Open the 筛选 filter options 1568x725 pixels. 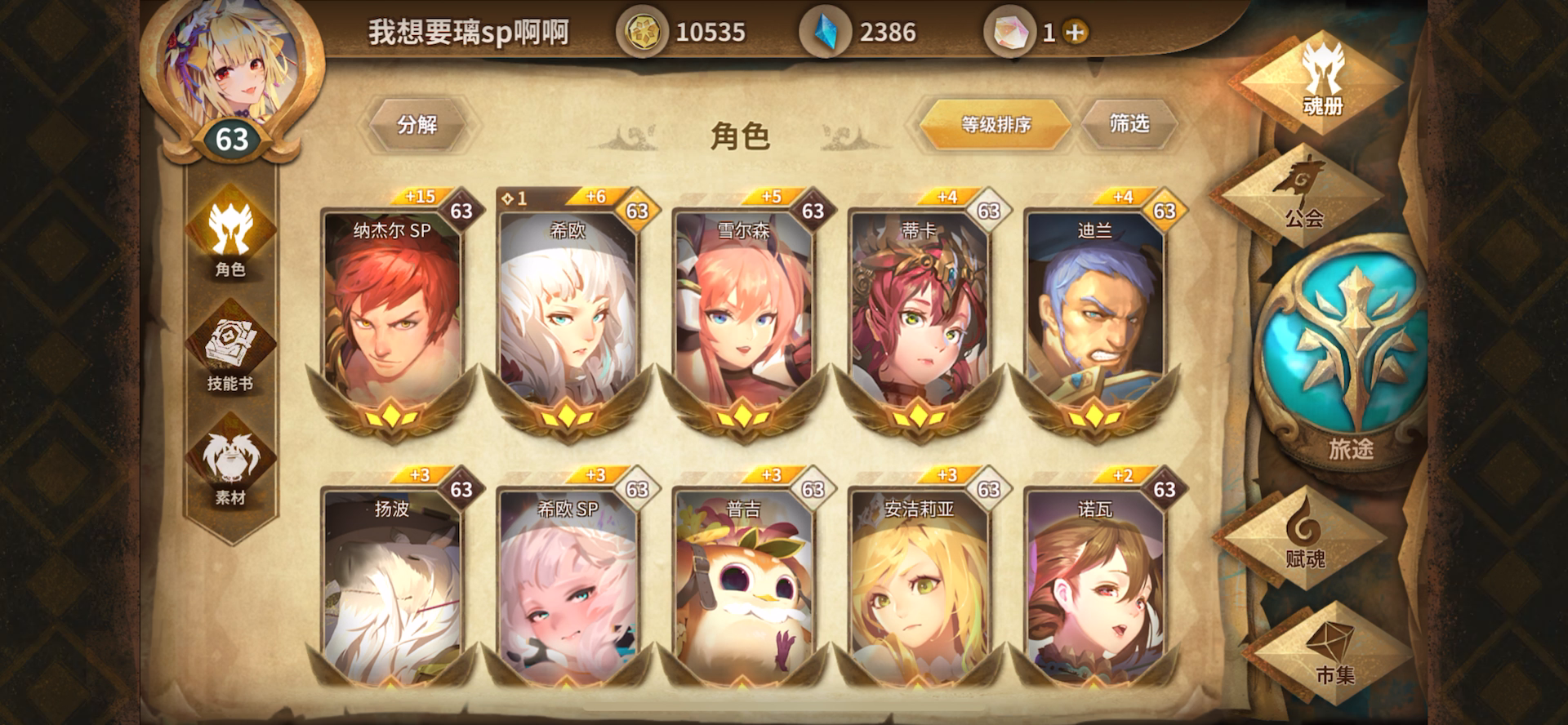tap(1129, 124)
